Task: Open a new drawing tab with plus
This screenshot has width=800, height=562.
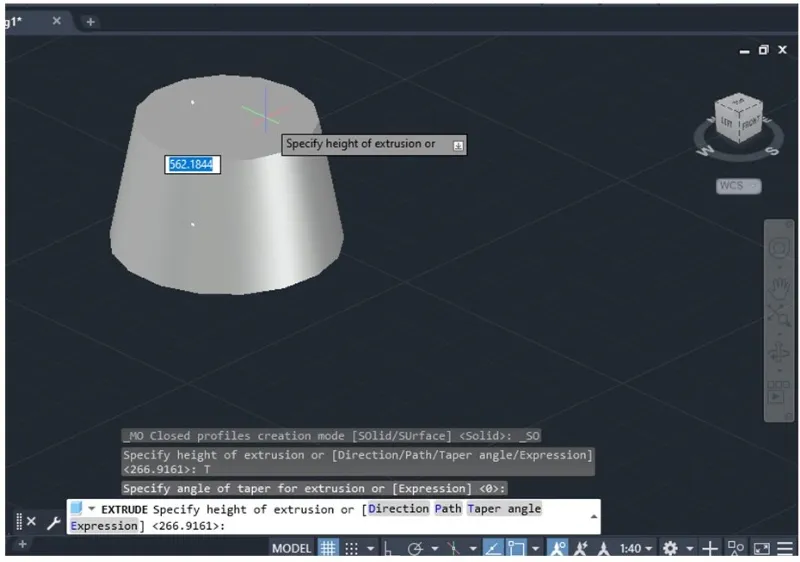Action: [89, 21]
